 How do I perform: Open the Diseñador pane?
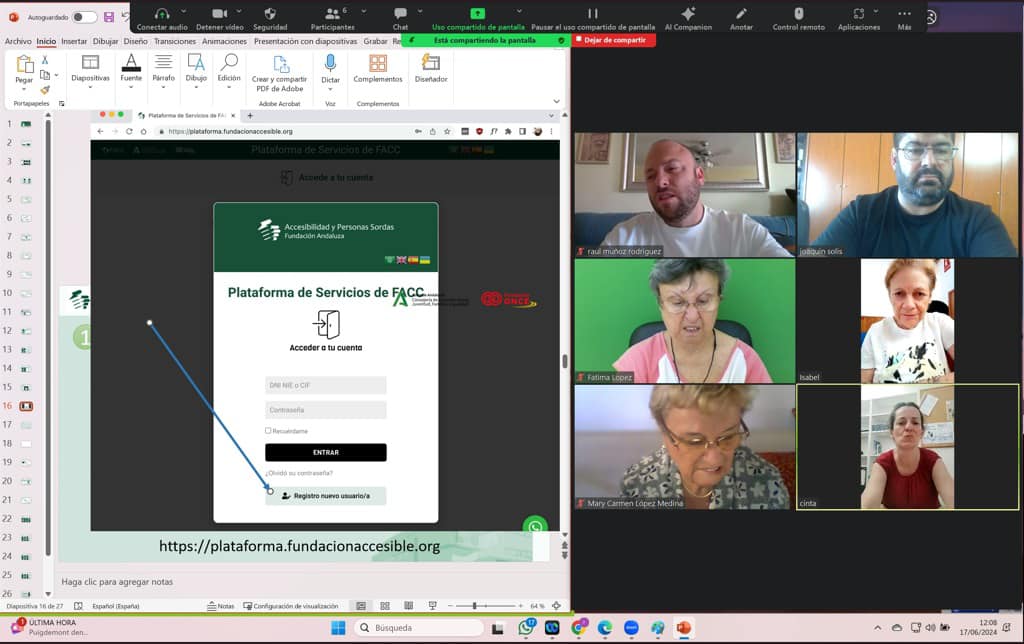[431, 69]
